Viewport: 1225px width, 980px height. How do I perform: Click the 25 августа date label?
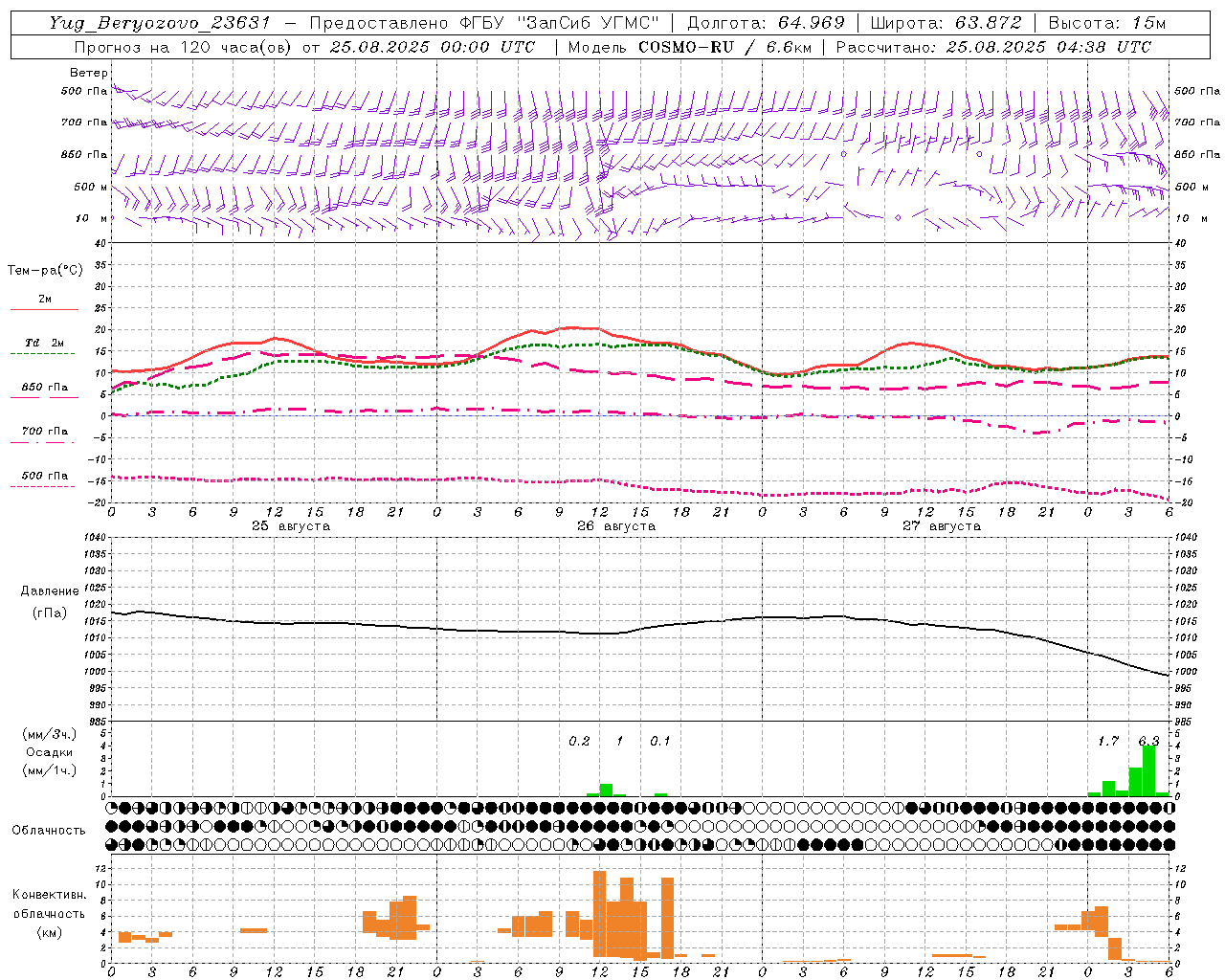[291, 526]
